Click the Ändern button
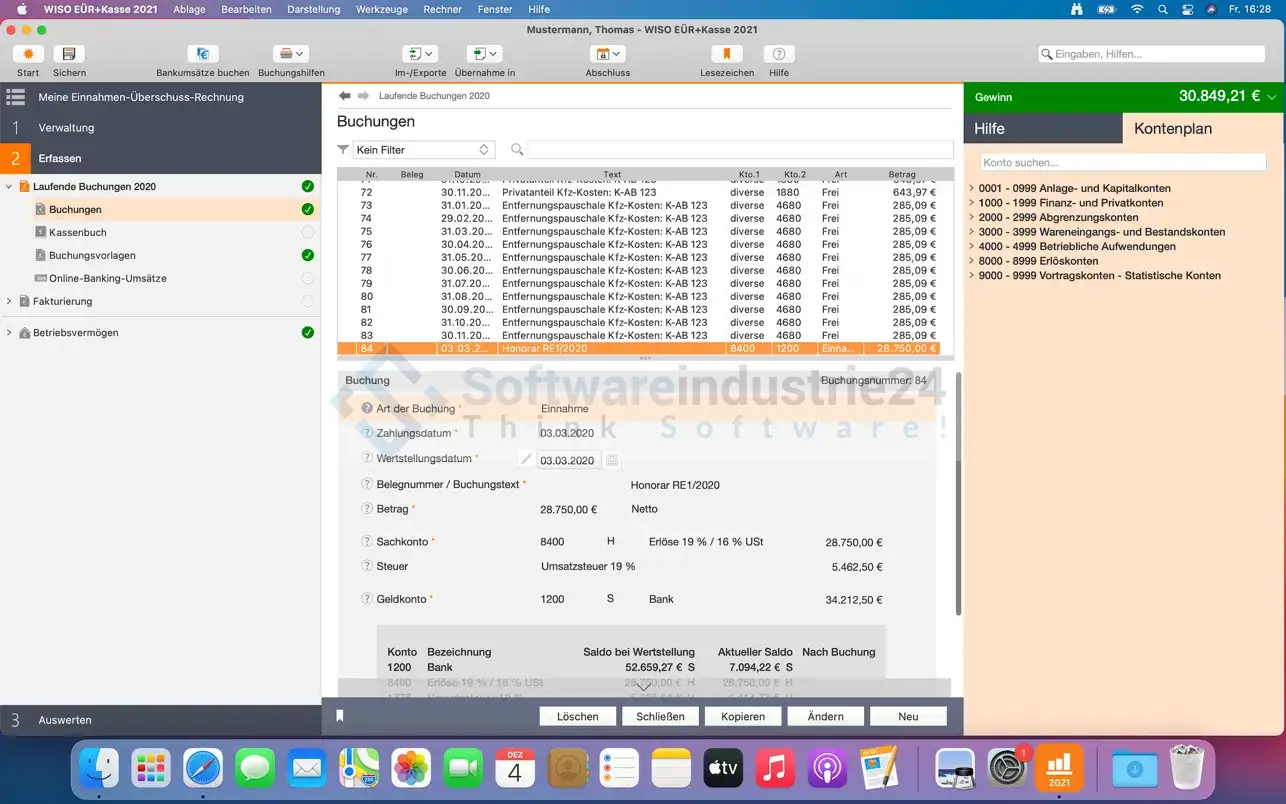Viewport: 1286px width, 804px height. coord(825,716)
